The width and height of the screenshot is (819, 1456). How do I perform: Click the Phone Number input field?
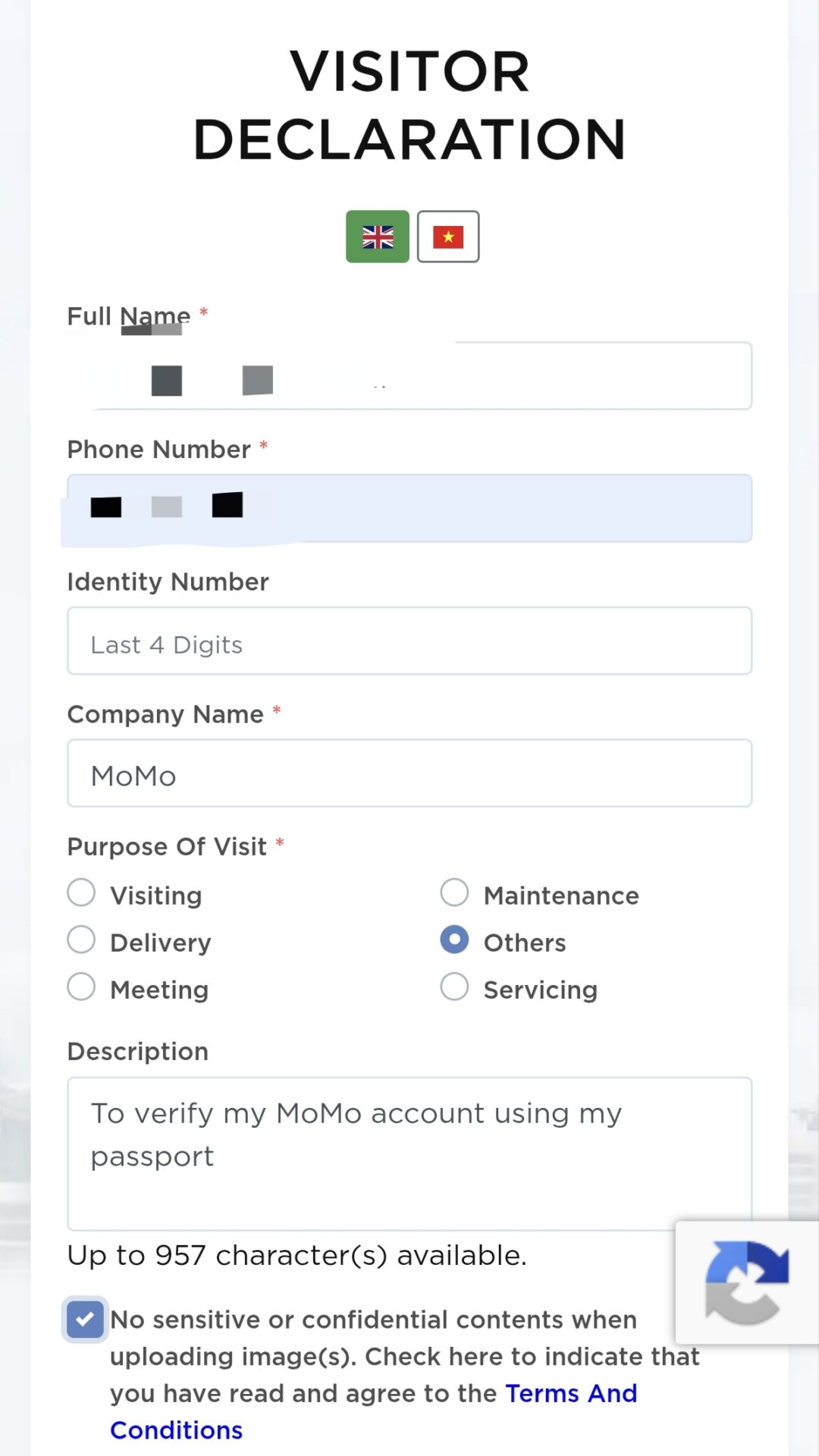(409, 508)
